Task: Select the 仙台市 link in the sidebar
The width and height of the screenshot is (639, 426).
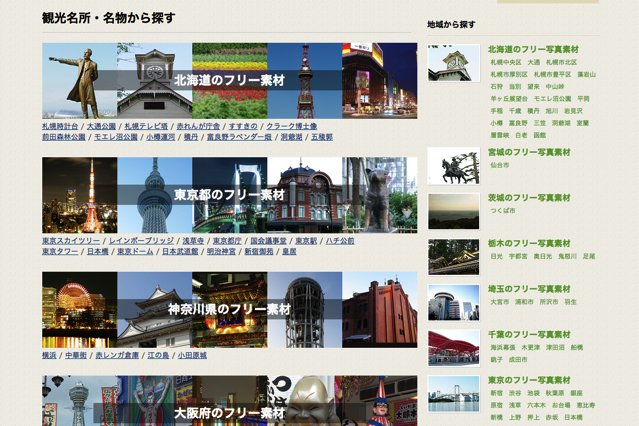Action: click(499, 165)
